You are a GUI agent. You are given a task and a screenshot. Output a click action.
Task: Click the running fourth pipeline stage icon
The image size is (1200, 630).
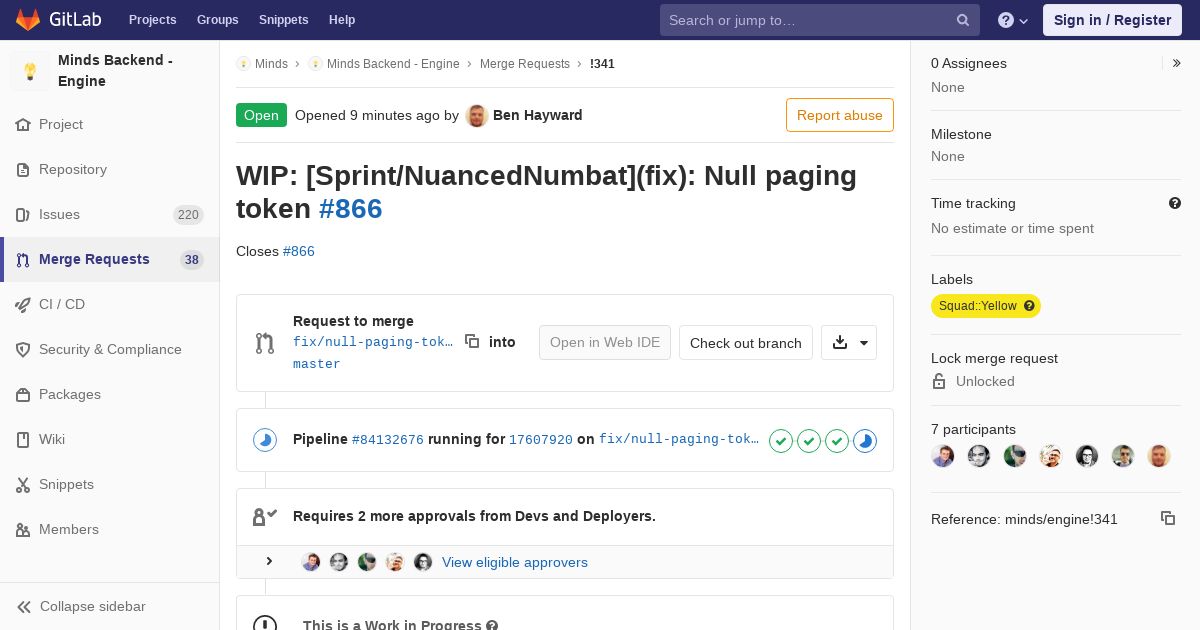click(x=865, y=440)
